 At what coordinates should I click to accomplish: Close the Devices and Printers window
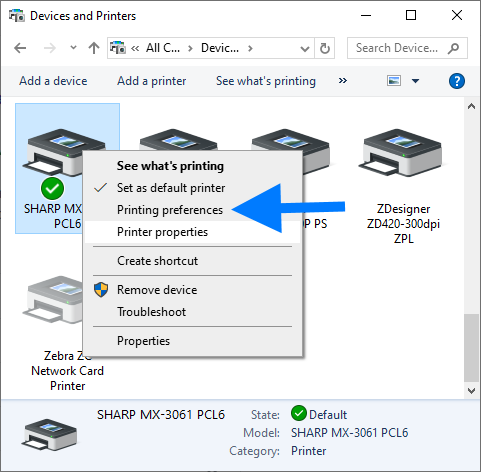point(457,15)
